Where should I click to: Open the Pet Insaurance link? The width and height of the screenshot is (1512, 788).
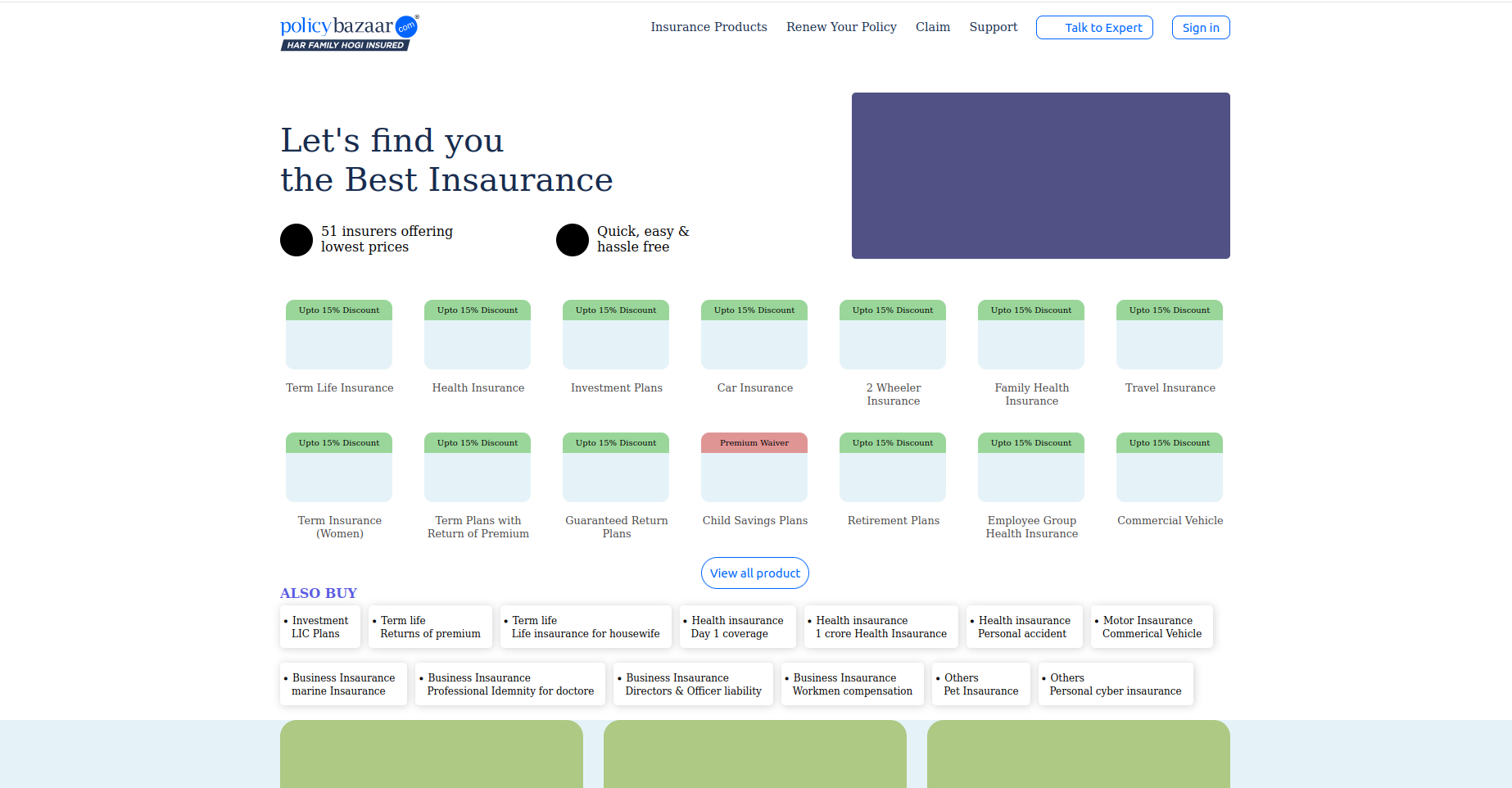coord(981,684)
